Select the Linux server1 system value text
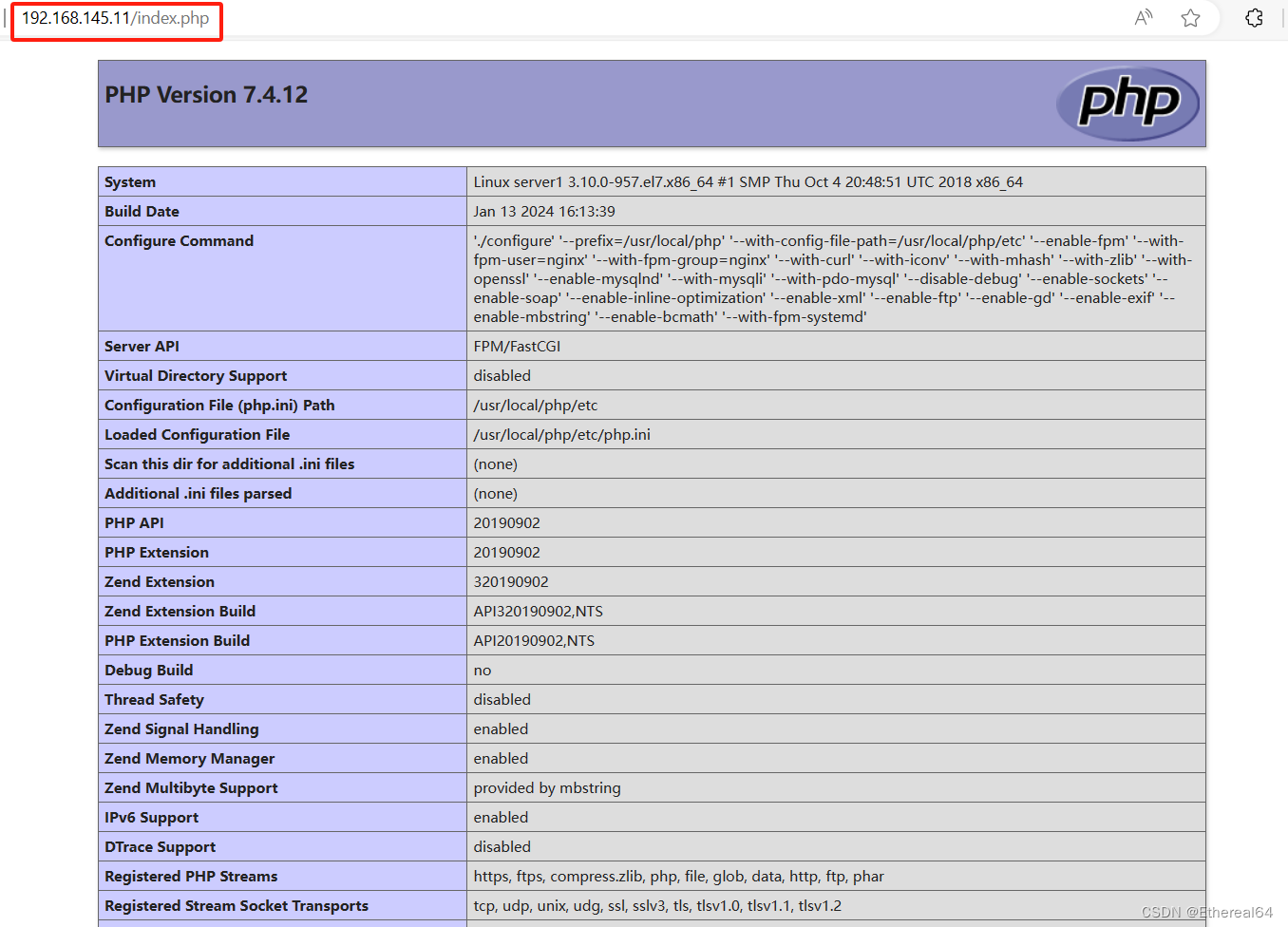 coord(748,182)
